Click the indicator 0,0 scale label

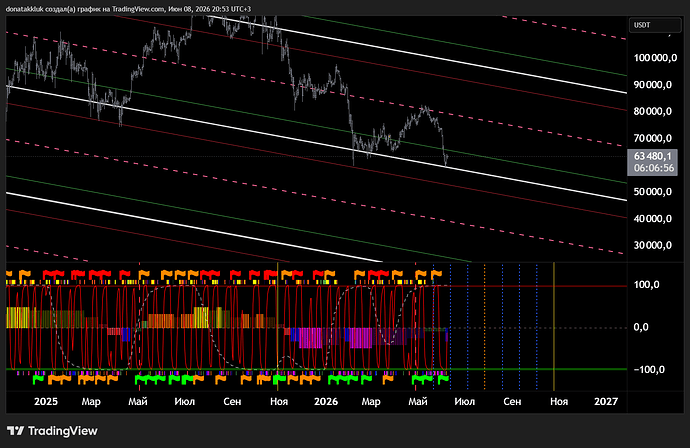(x=641, y=327)
